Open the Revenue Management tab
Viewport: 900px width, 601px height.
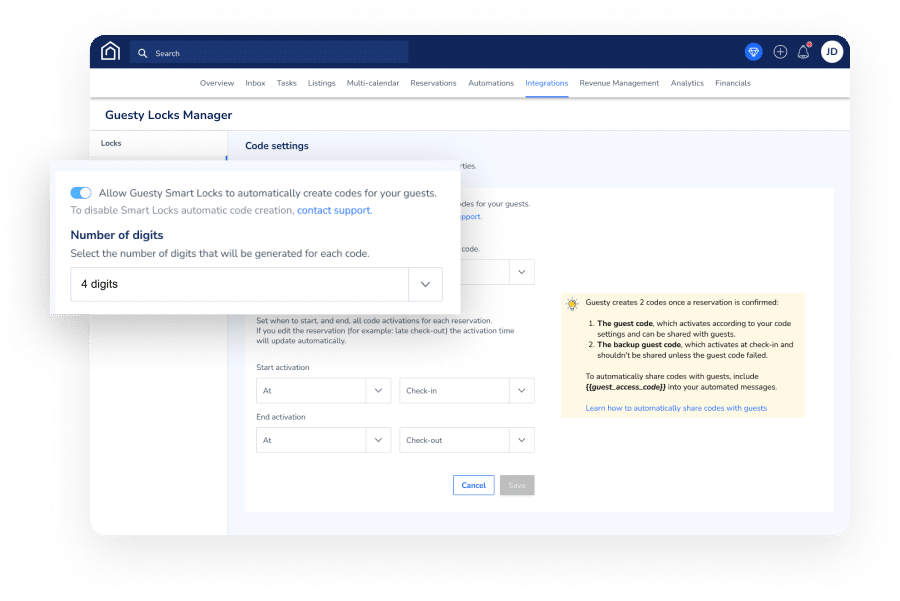(x=619, y=83)
